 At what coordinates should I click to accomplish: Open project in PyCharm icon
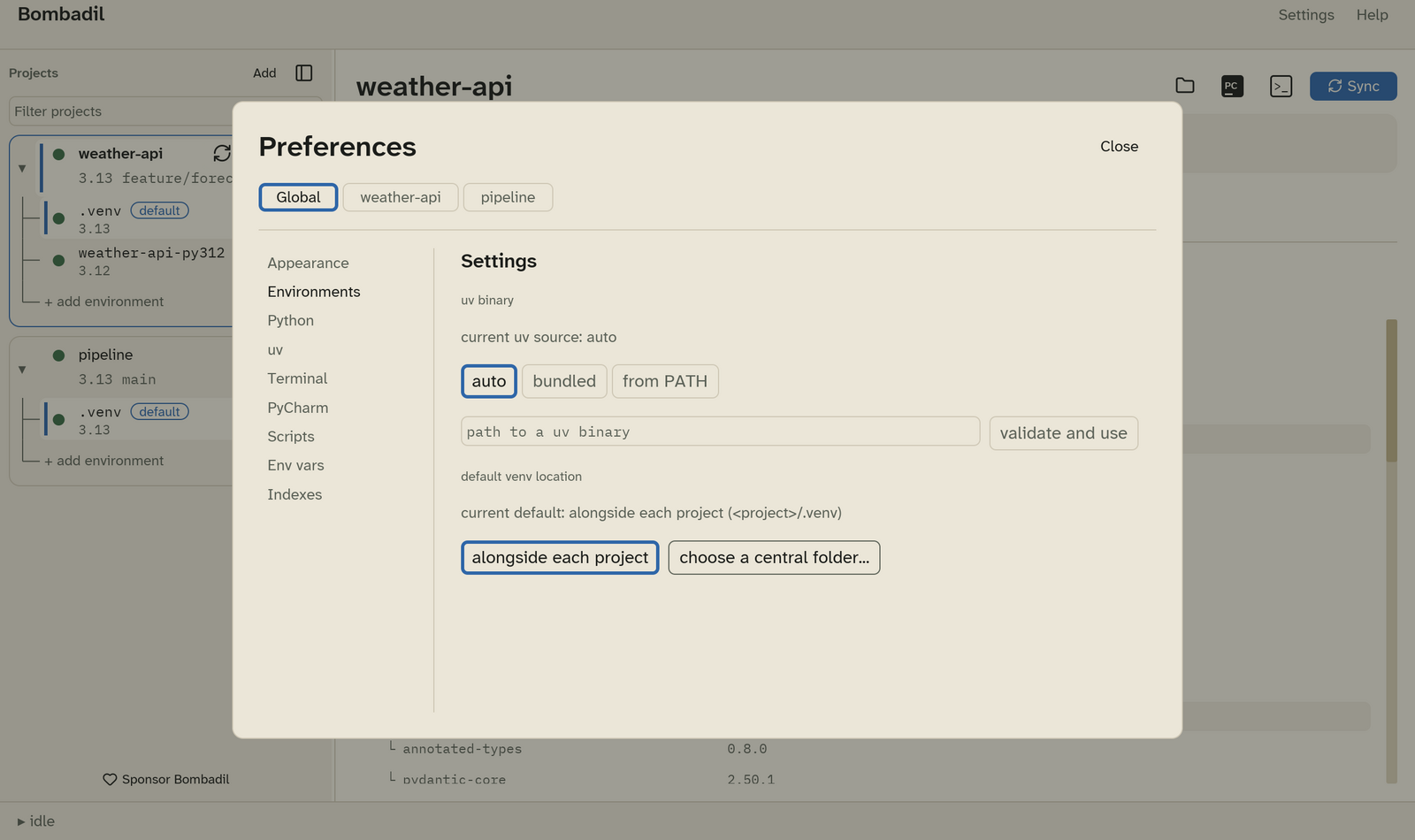(x=1232, y=86)
